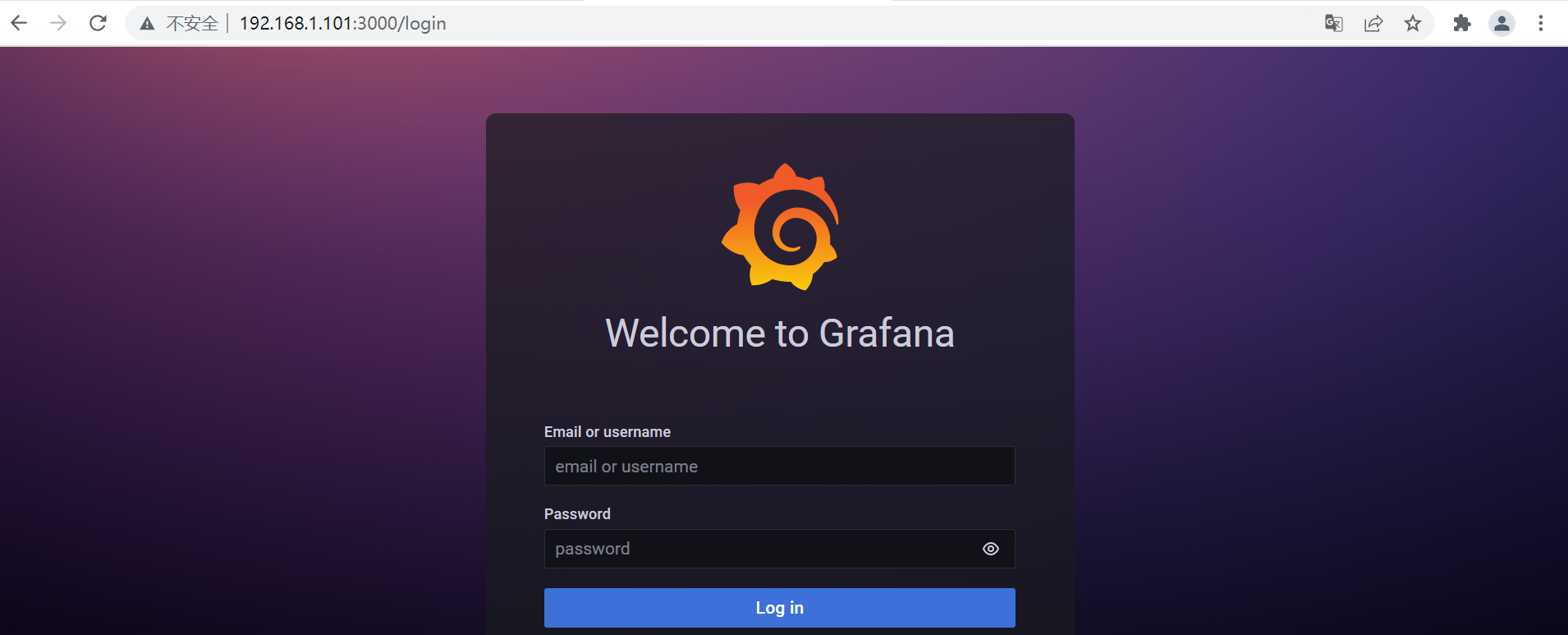The image size is (1568, 635).
Task: Click the Log in button
Action: click(x=779, y=608)
